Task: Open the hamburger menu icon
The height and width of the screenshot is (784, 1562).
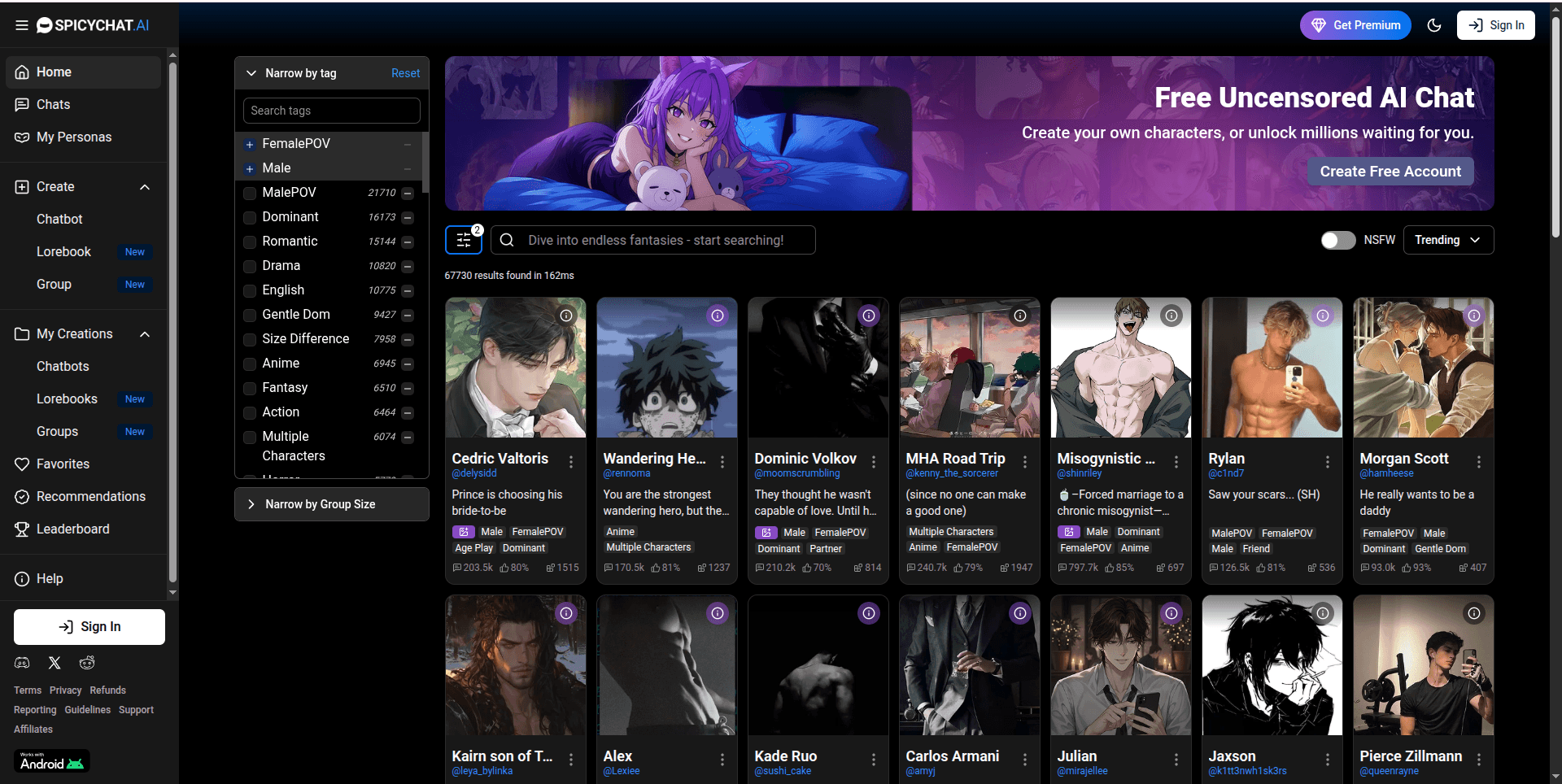Action: [x=22, y=25]
